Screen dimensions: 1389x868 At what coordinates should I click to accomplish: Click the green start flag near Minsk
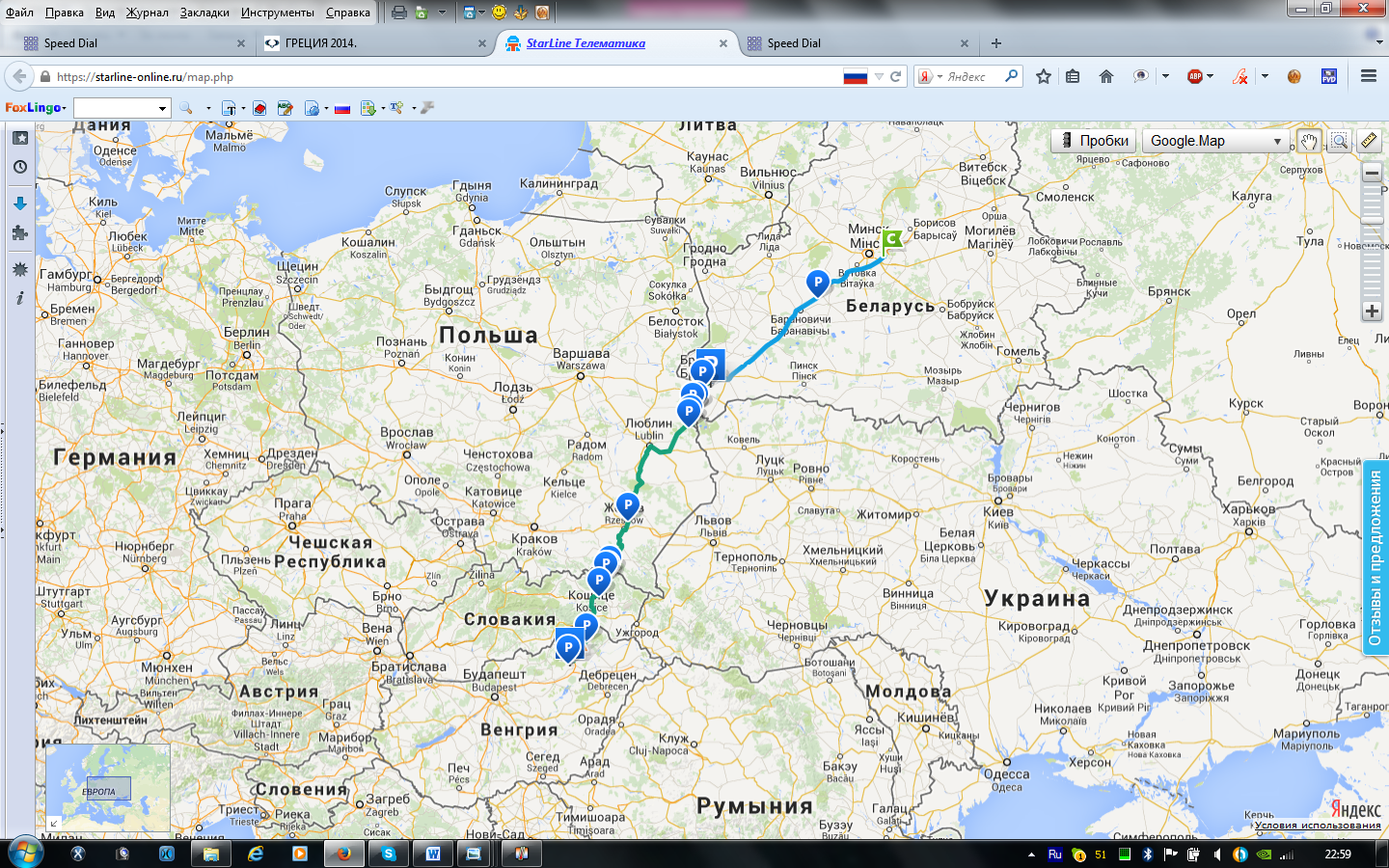[x=892, y=239]
